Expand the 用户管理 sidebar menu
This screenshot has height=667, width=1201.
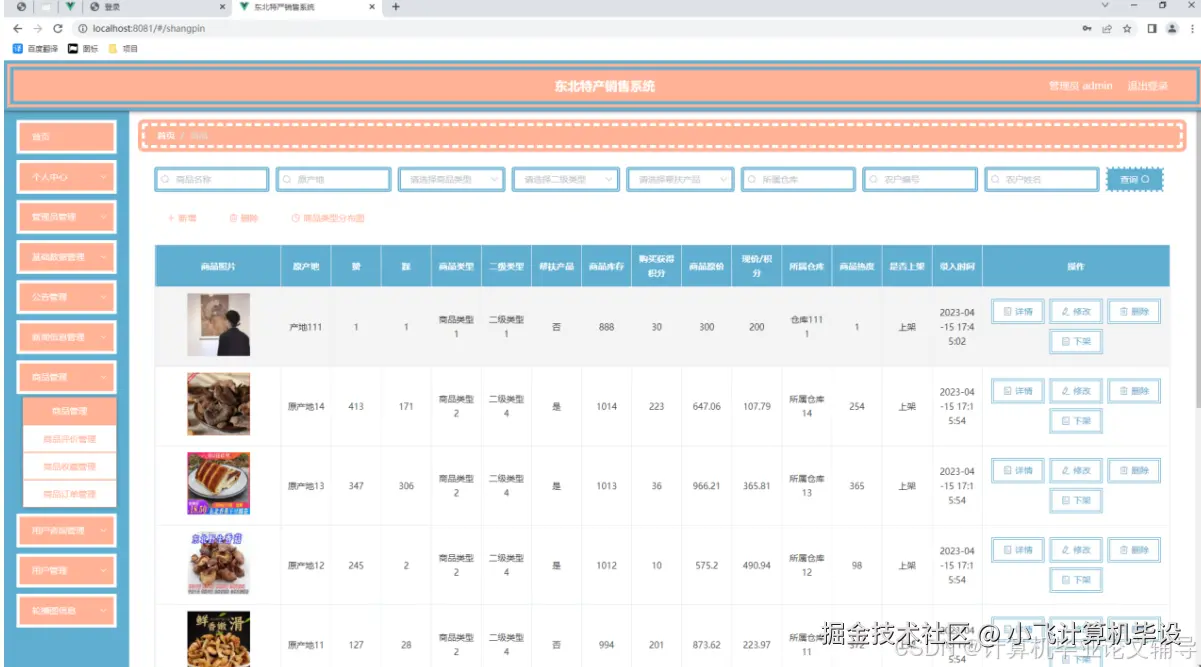[x=67, y=570]
